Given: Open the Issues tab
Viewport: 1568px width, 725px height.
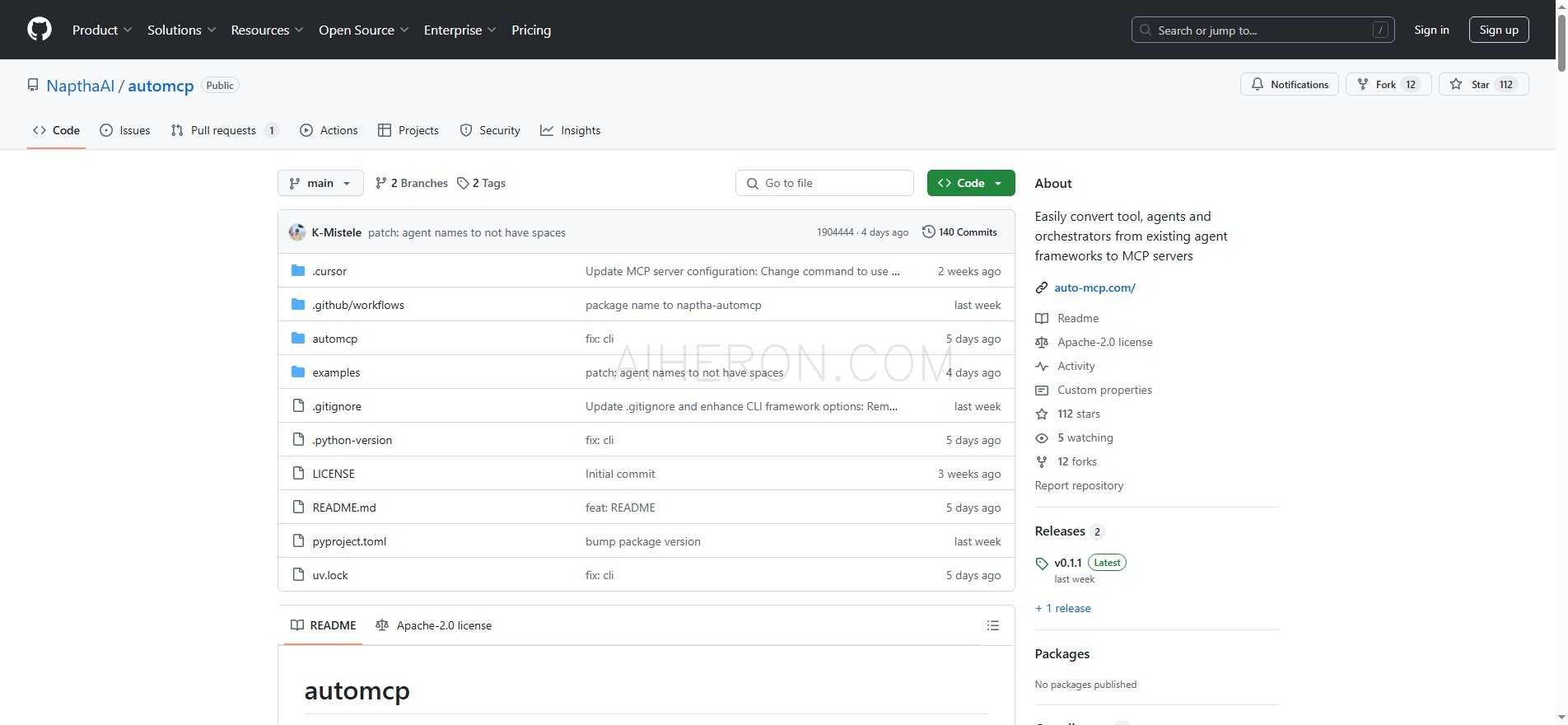Looking at the screenshot, I should pos(125,130).
